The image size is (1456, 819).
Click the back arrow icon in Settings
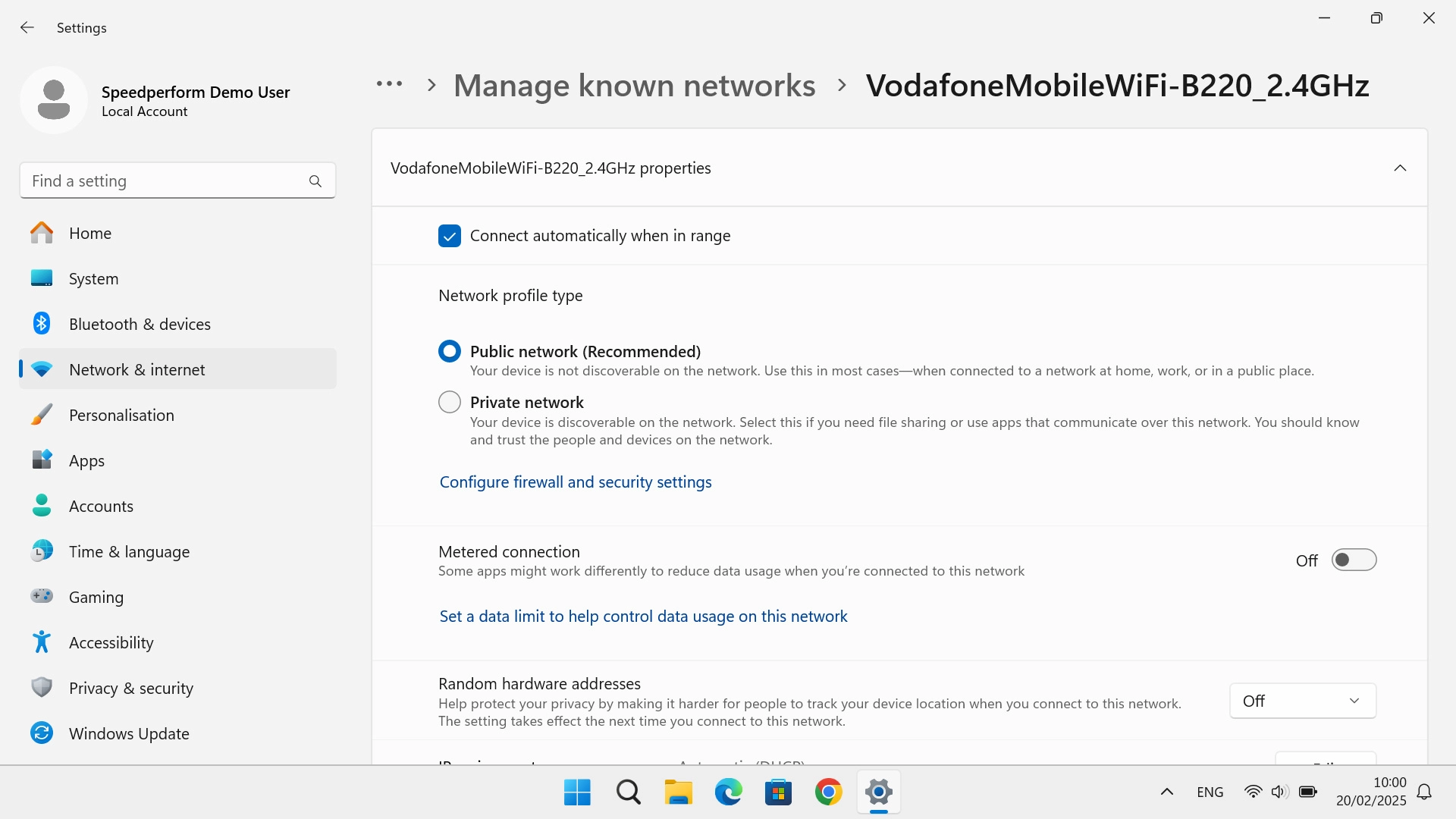[27, 28]
